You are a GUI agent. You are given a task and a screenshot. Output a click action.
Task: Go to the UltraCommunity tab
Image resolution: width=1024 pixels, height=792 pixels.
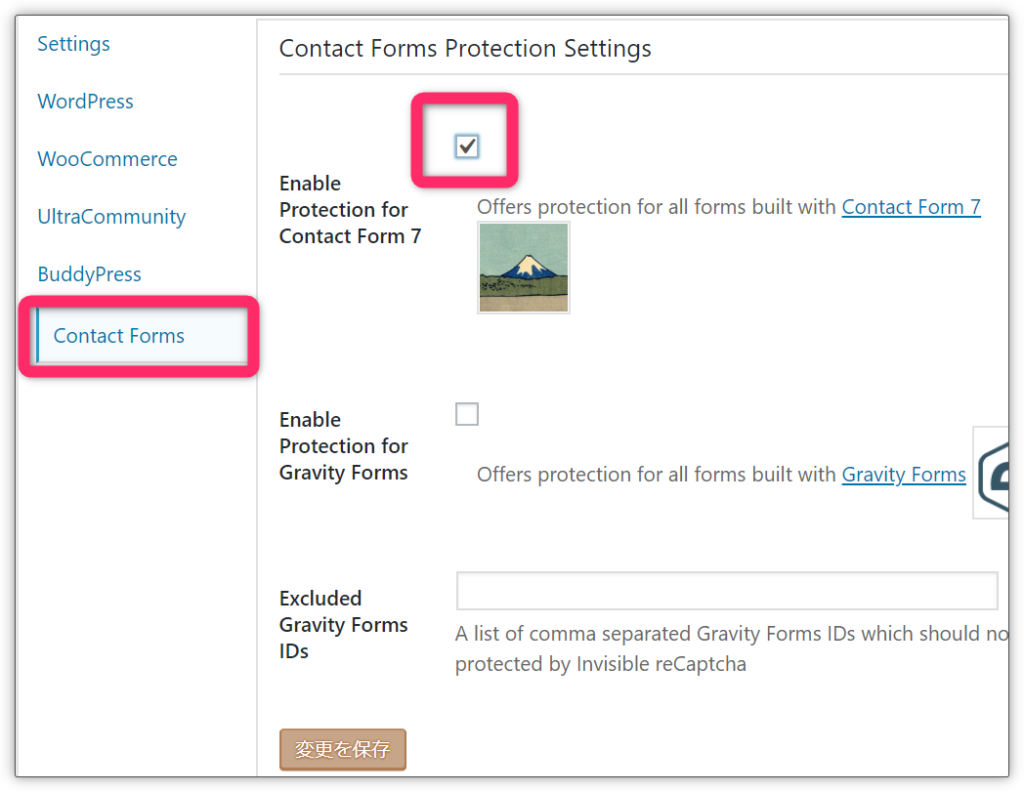coord(111,217)
